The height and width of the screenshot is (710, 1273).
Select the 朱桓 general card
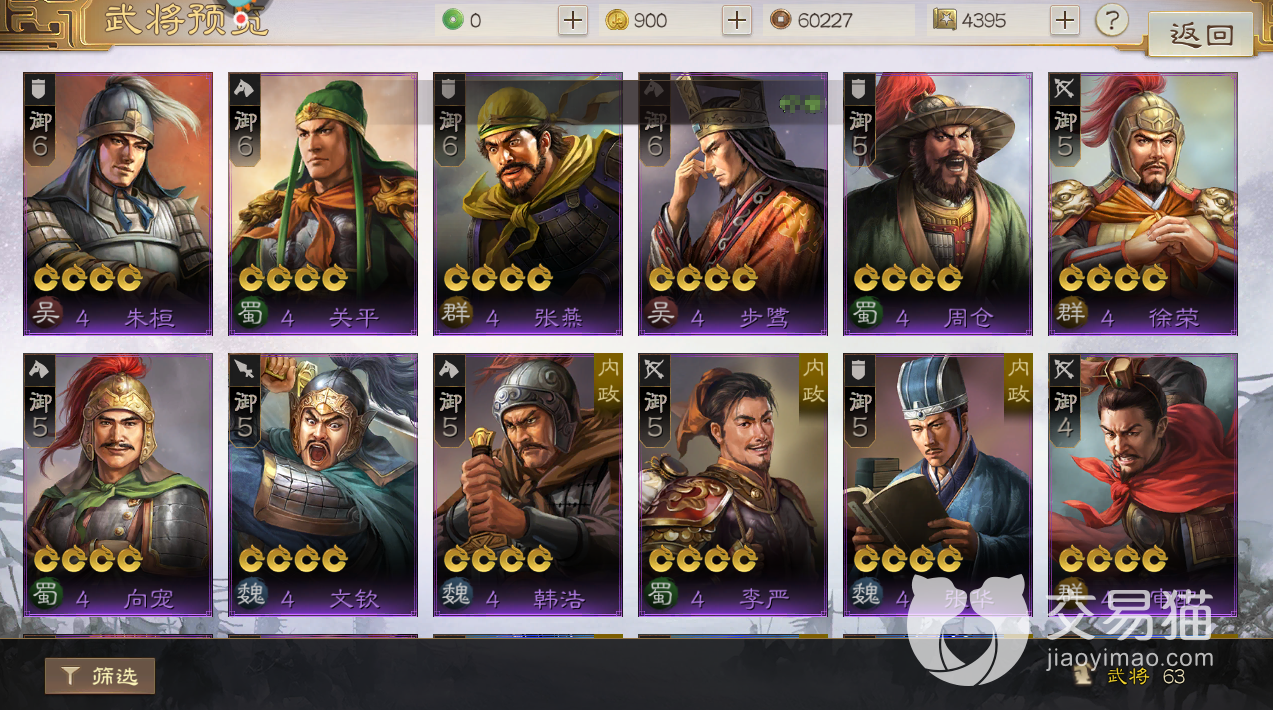click(x=118, y=204)
